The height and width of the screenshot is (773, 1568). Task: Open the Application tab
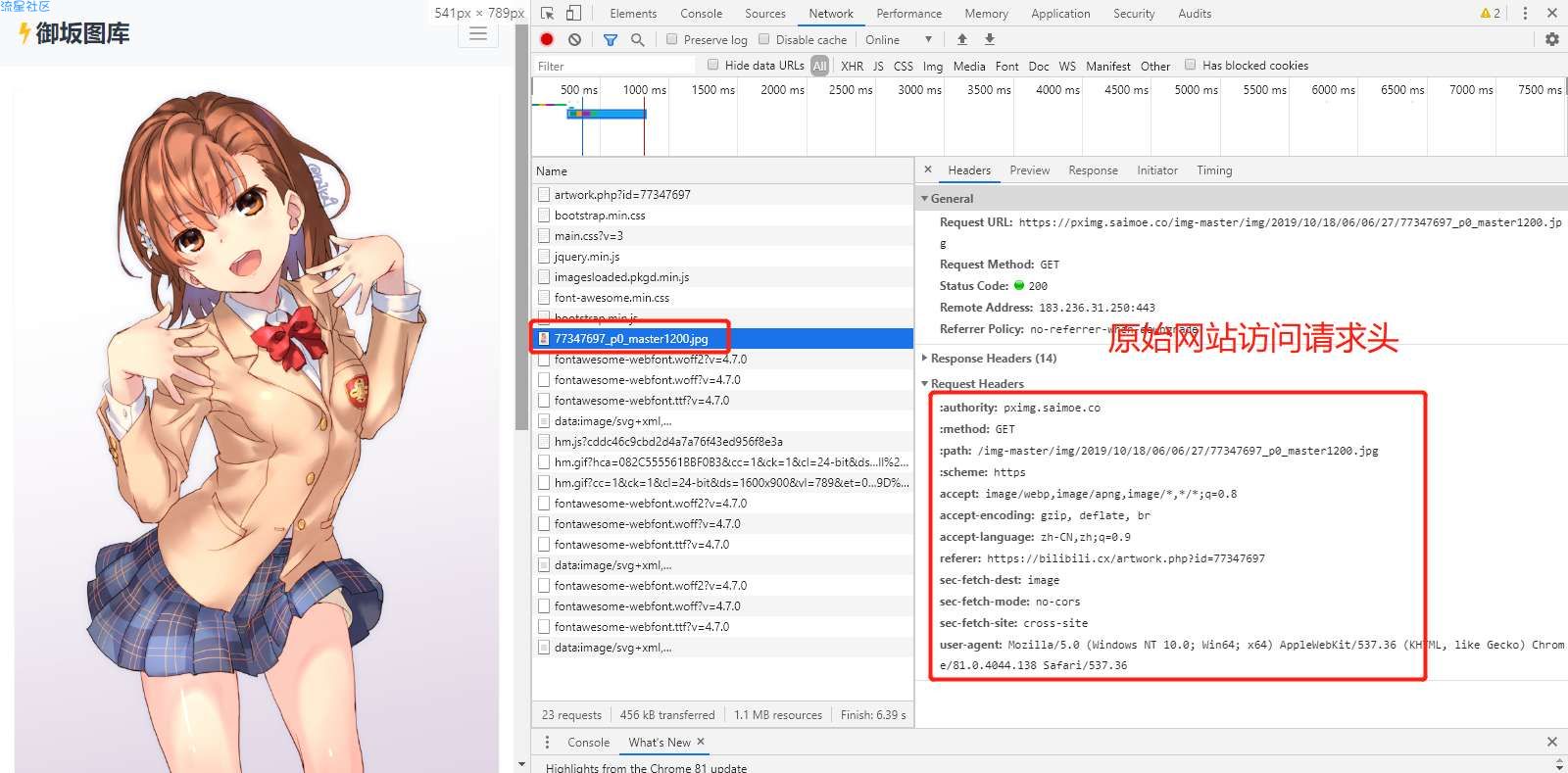point(1060,13)
